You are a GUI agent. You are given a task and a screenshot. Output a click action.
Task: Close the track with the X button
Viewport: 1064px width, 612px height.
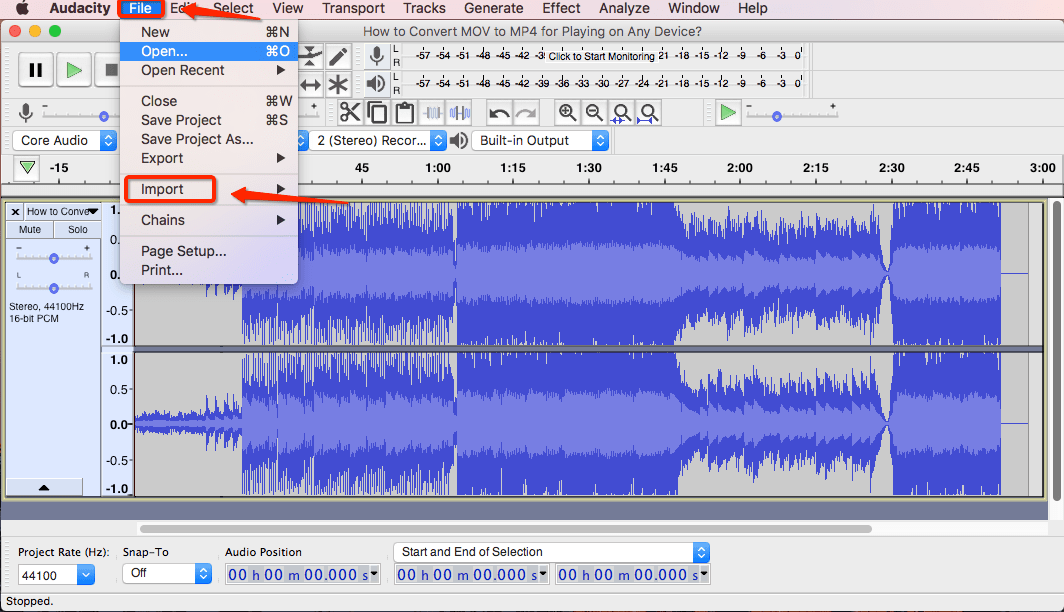[x=15, y=212]
